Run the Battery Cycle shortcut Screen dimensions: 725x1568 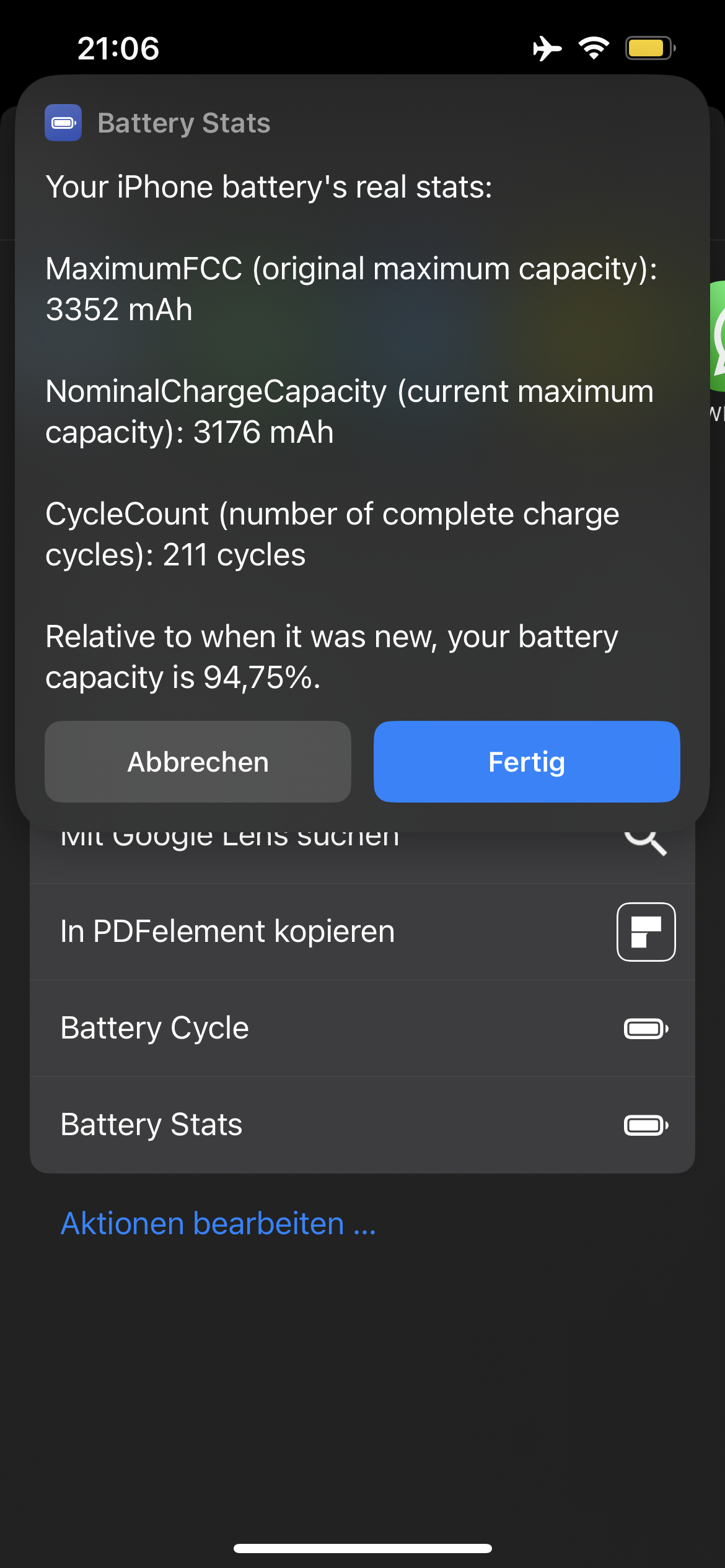[155, 1029]
